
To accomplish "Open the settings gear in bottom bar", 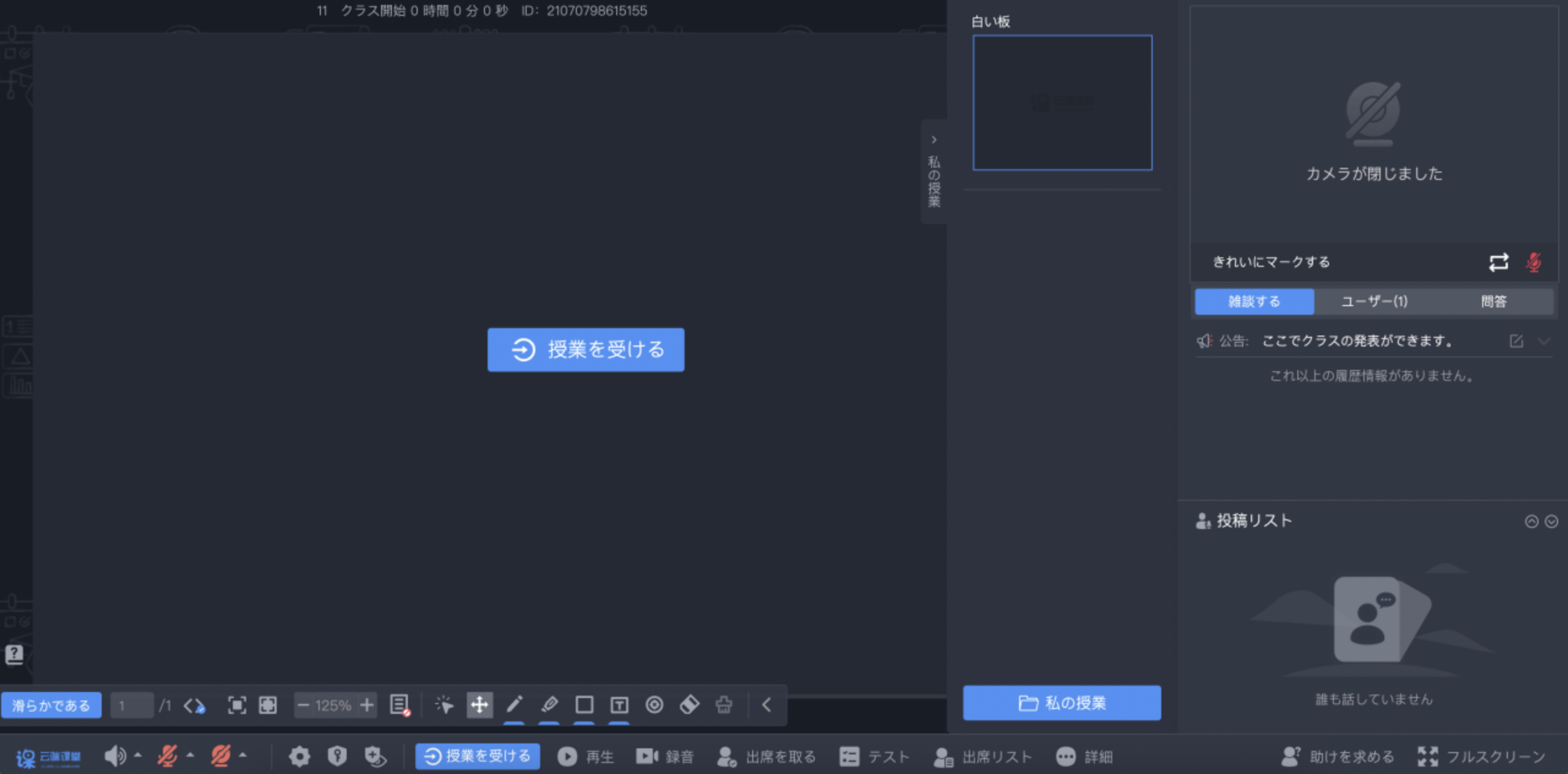I will click(x=300, y=757).
